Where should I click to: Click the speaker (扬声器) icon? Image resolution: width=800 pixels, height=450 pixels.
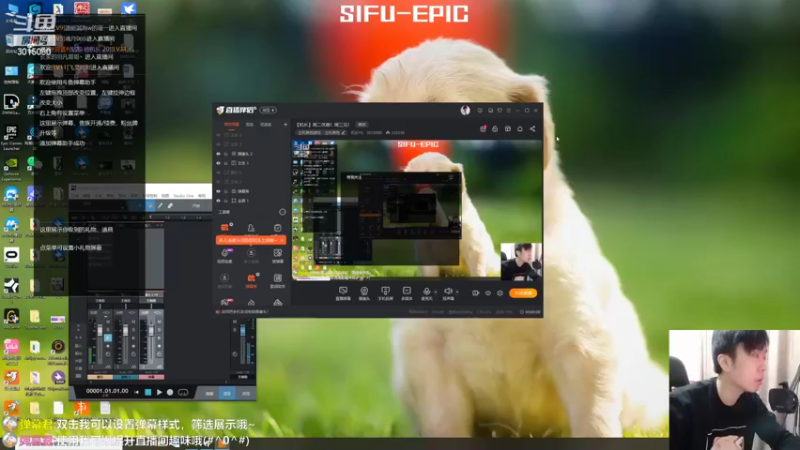tap(447, 293)
